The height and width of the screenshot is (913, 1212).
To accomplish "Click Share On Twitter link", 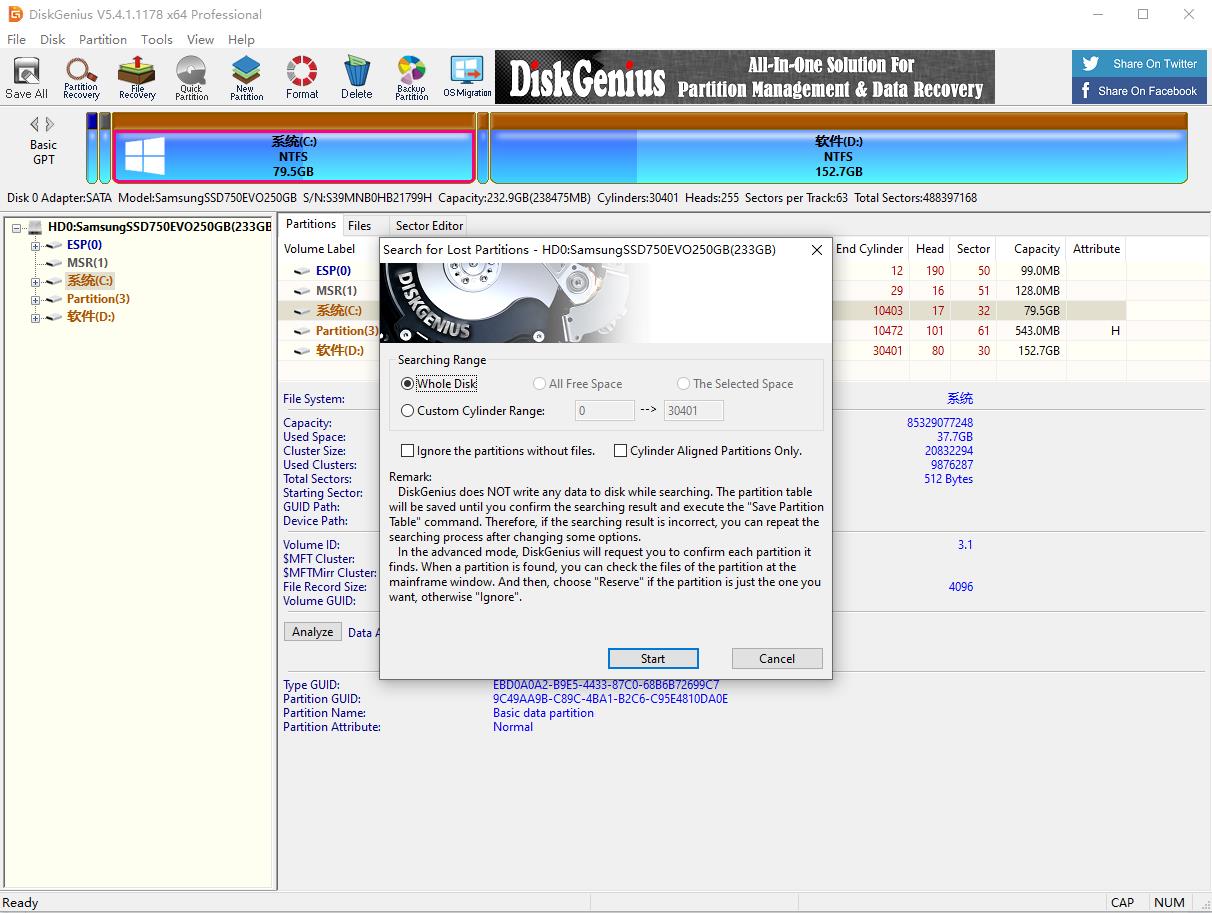I will pos(1139,63).
